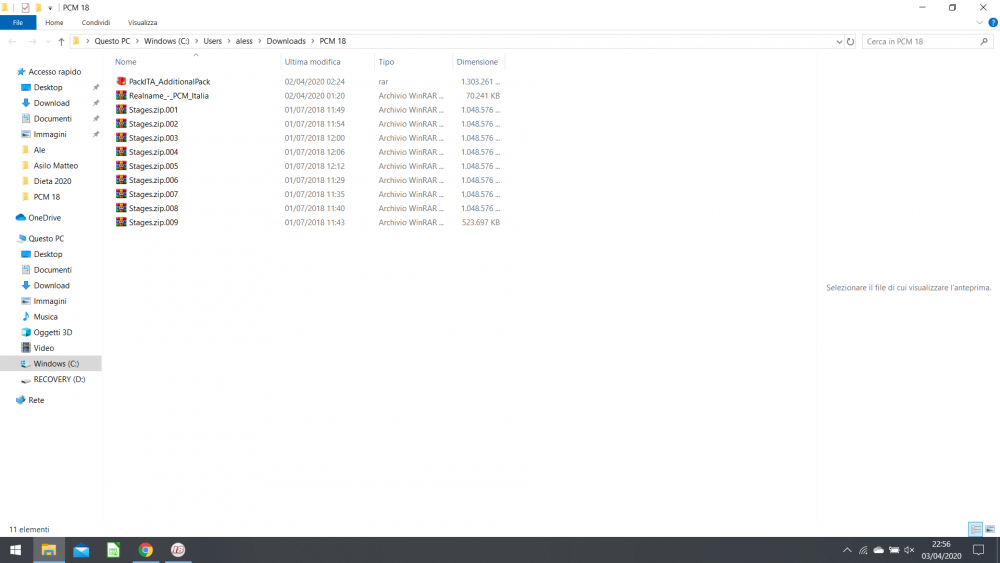Image resolution: width=1000 pixels, height=563 pixels.
Task: Open Oggetti 3D under Questo PC
Action: [52, 332]
